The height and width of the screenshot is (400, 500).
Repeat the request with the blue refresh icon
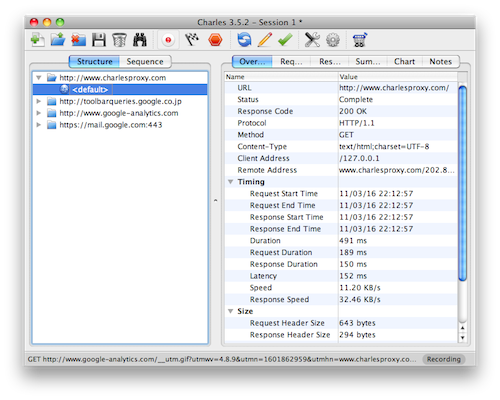tap(244, 40)
